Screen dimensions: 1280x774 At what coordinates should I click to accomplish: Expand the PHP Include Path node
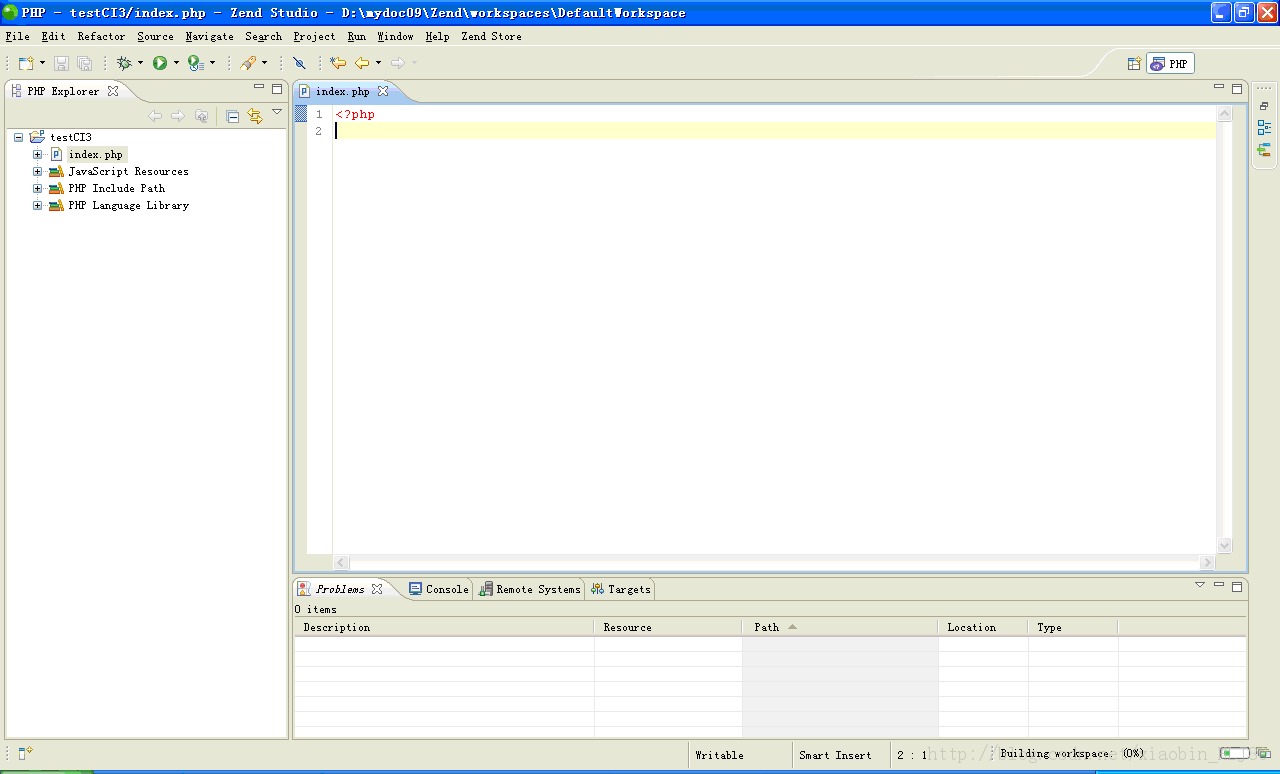[37, 188]
